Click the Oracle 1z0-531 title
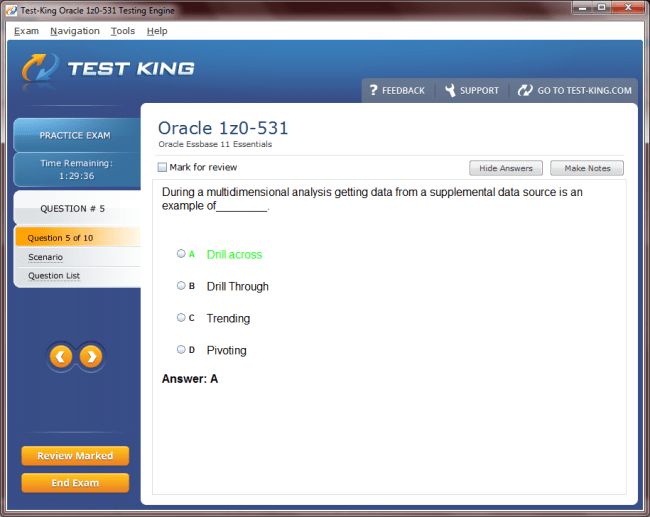Image resolution: width=650 pixels, height=517 pixels. coord(223,128)
